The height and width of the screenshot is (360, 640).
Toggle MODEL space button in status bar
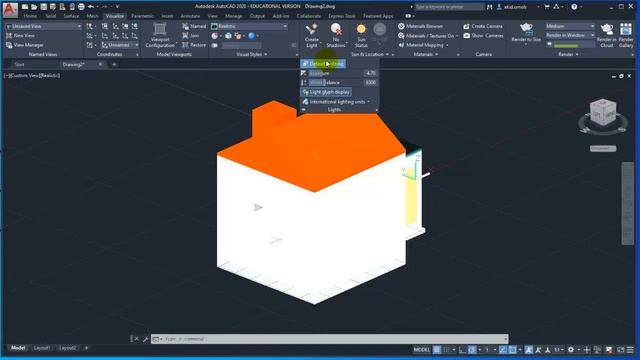coord(422,350)
